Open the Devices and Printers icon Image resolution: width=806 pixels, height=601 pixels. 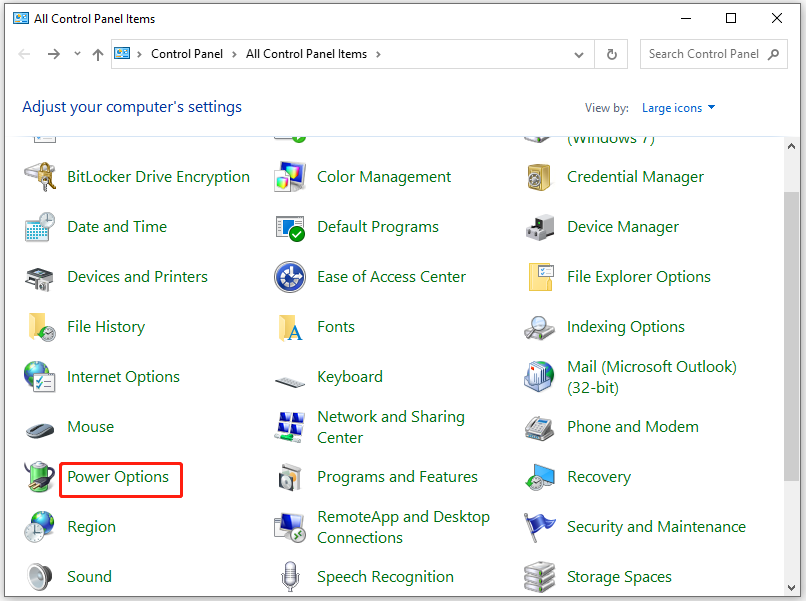click(39, 278)
